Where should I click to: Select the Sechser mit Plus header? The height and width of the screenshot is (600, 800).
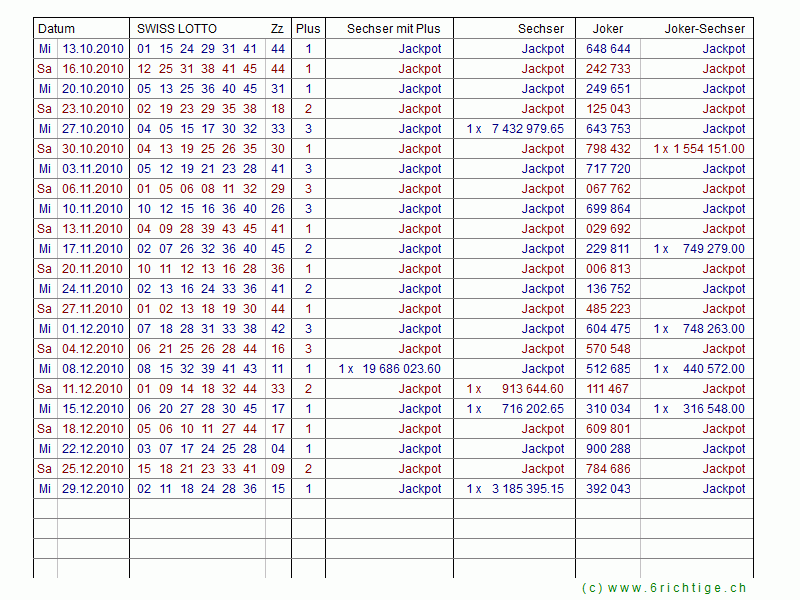click(x=393, y=29)
